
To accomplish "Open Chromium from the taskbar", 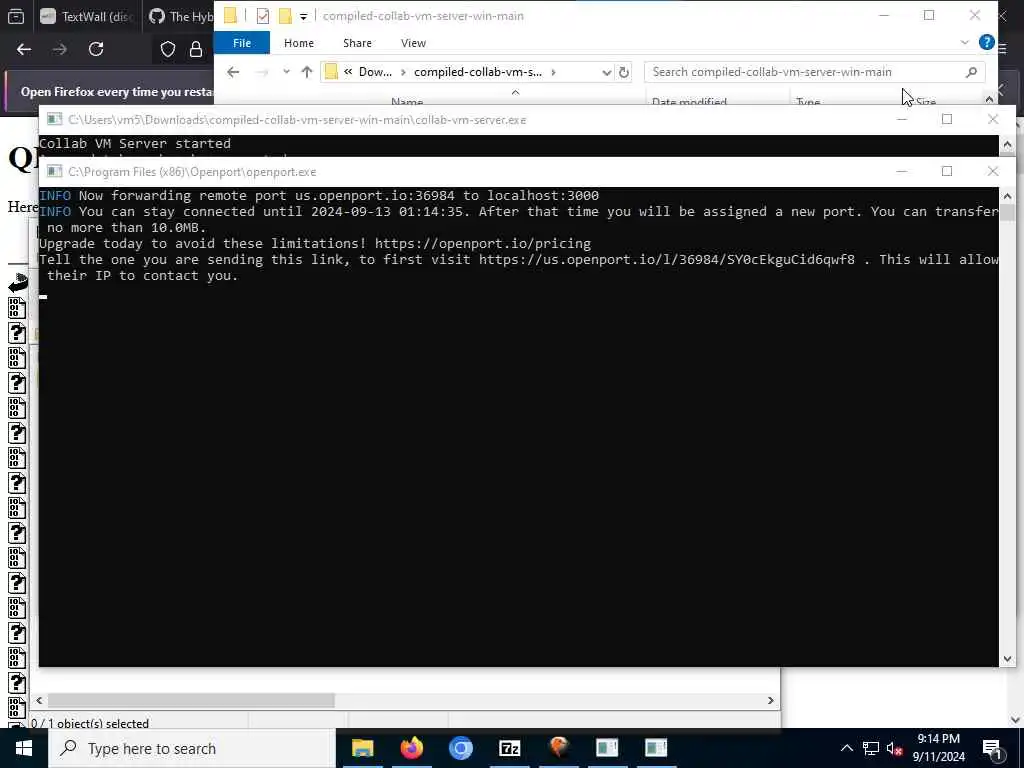I will [460, 748].
